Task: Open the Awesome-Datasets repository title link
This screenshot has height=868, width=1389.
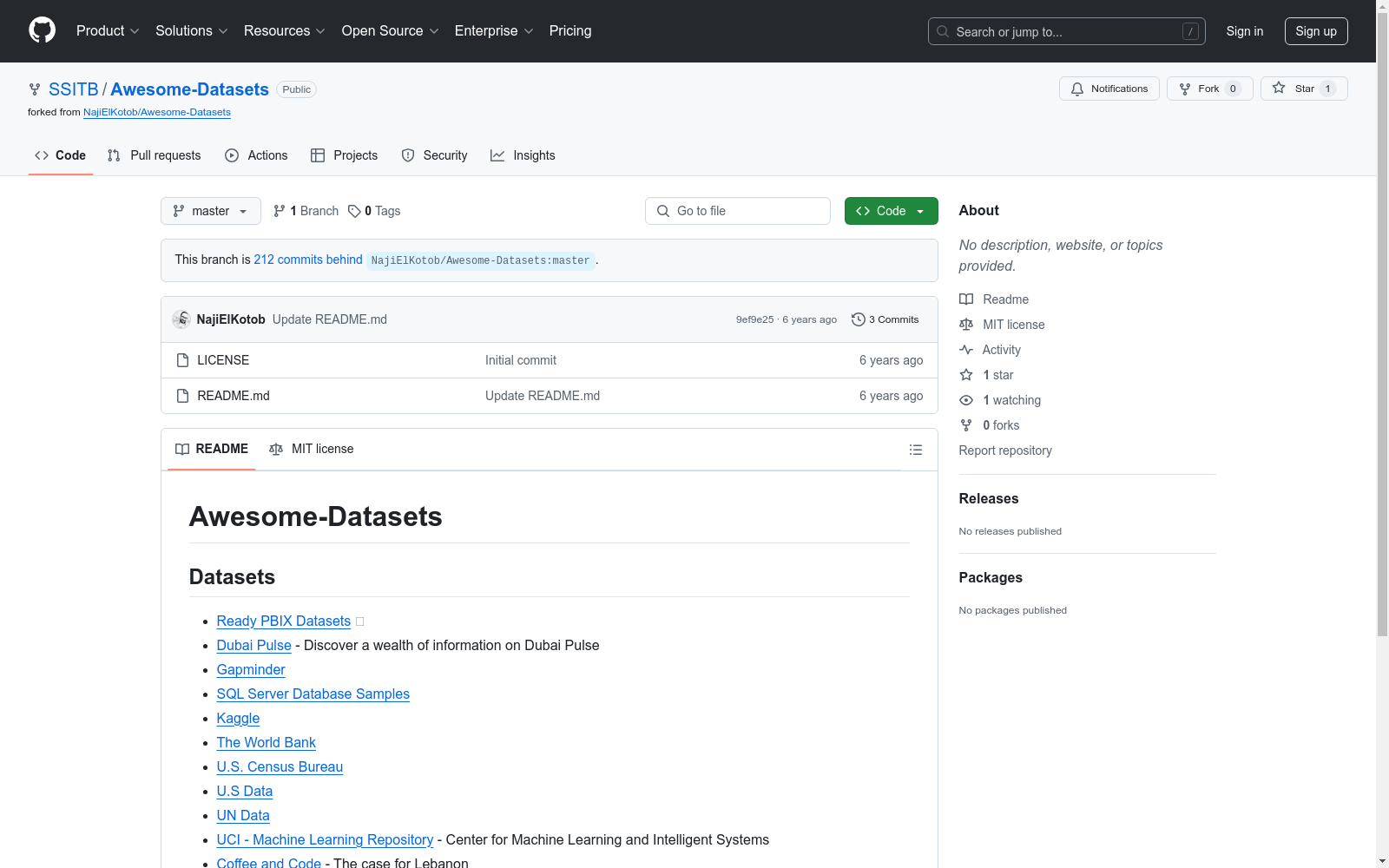Action: 190,89
